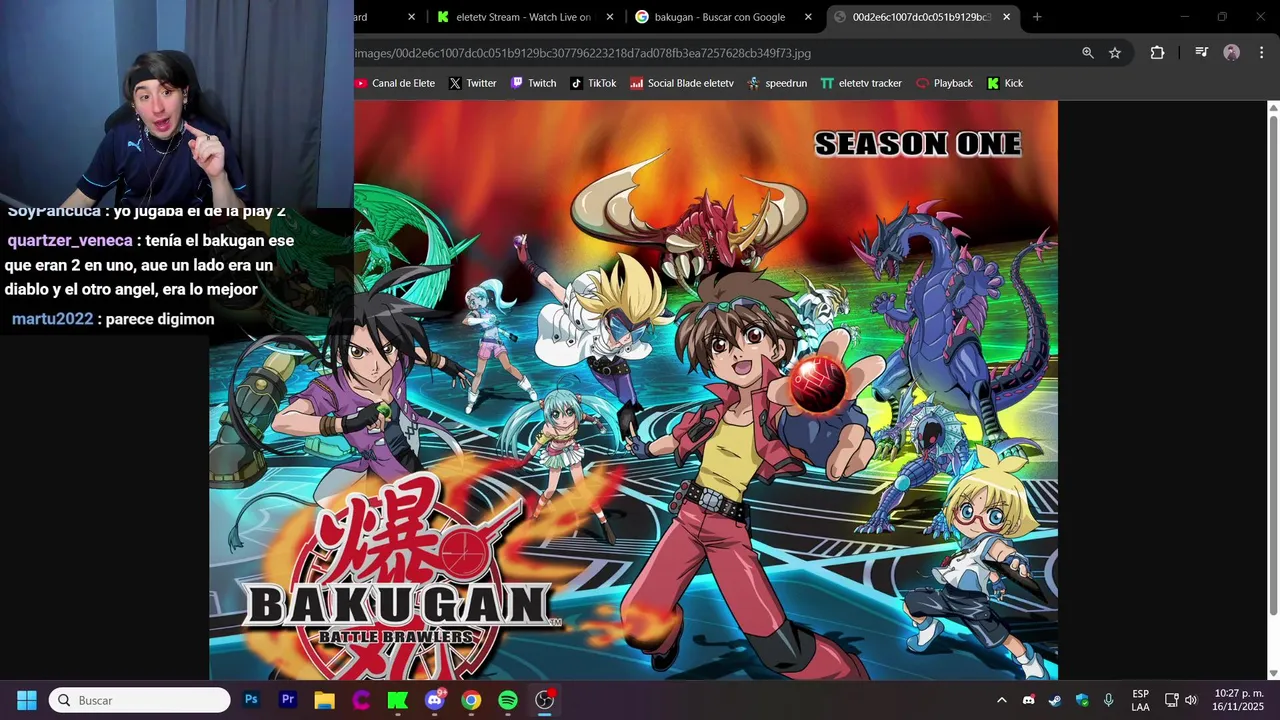The image size is (1280, 720).
Task: Click the Bakugan Season One image
Action: 633,390
